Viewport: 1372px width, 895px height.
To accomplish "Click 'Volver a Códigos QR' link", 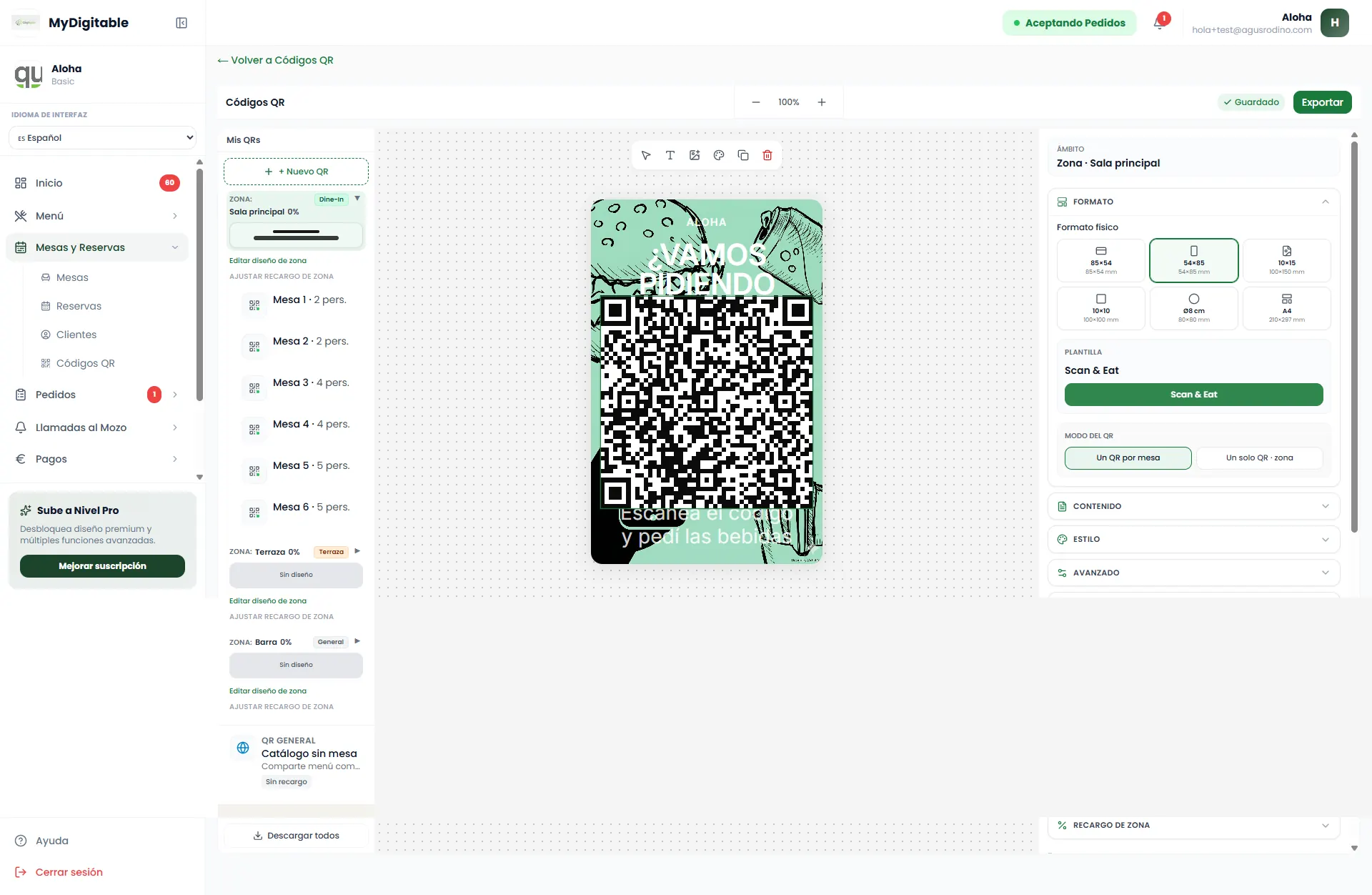I will [276, 60].
